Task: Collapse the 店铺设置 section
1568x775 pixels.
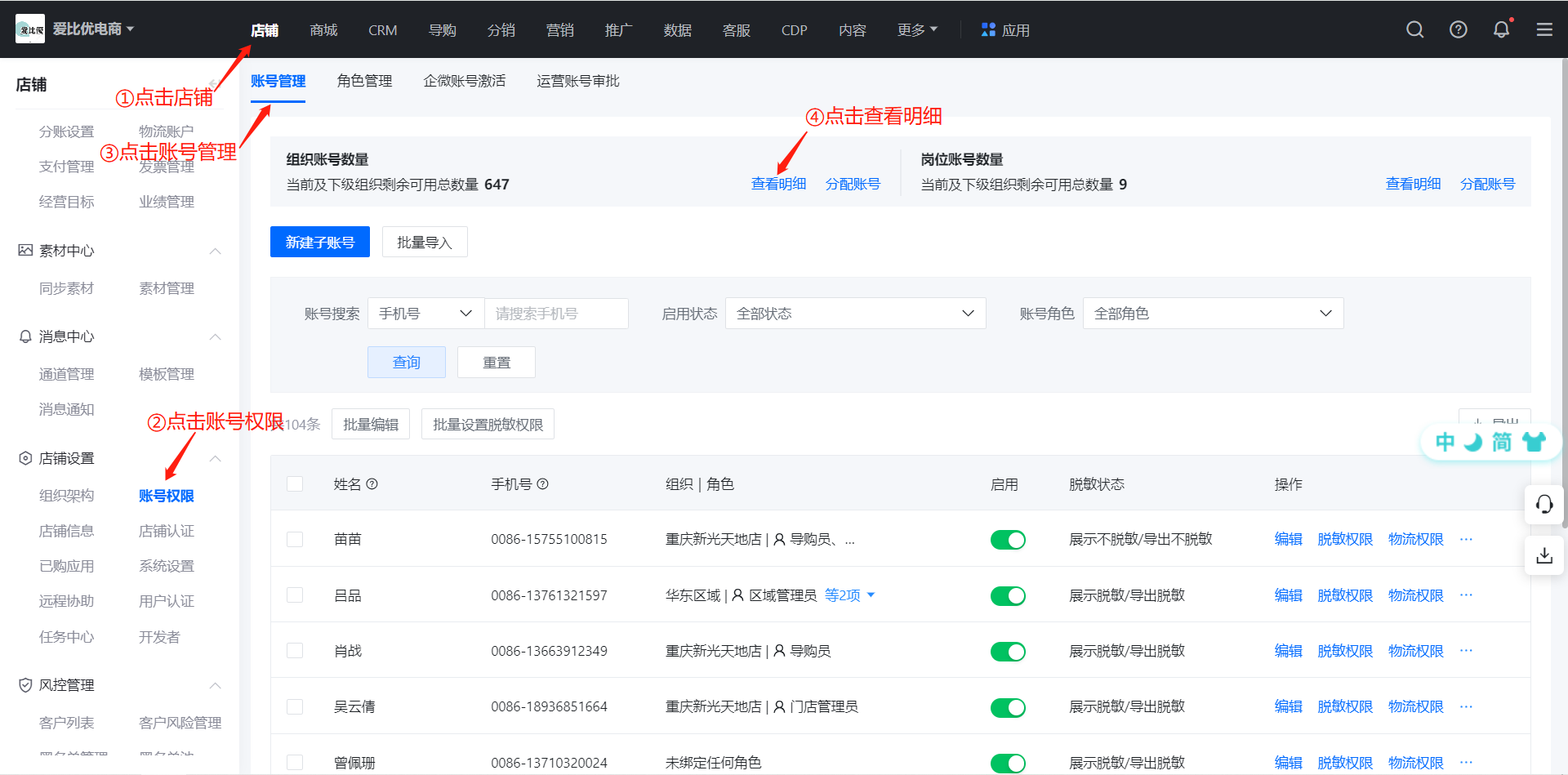Action: tap(216, 458)
